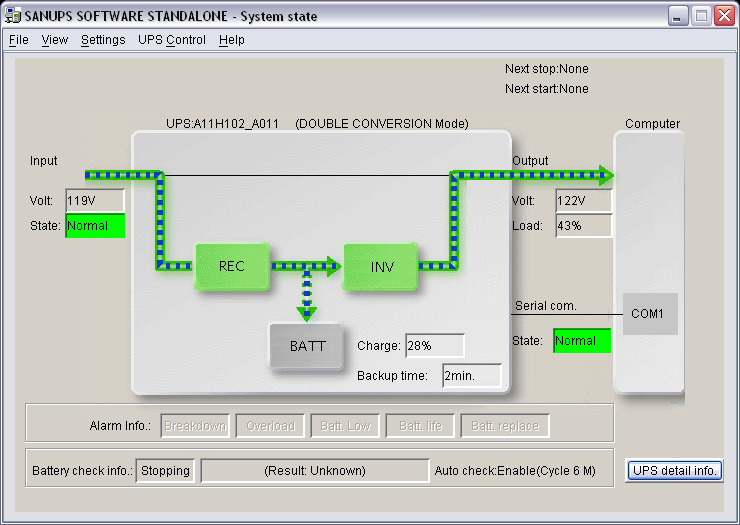Click the Batt. replace alarm indicator
Image resolution: width=740 pixels, height=525 pixels.
(x=505, y=426)
